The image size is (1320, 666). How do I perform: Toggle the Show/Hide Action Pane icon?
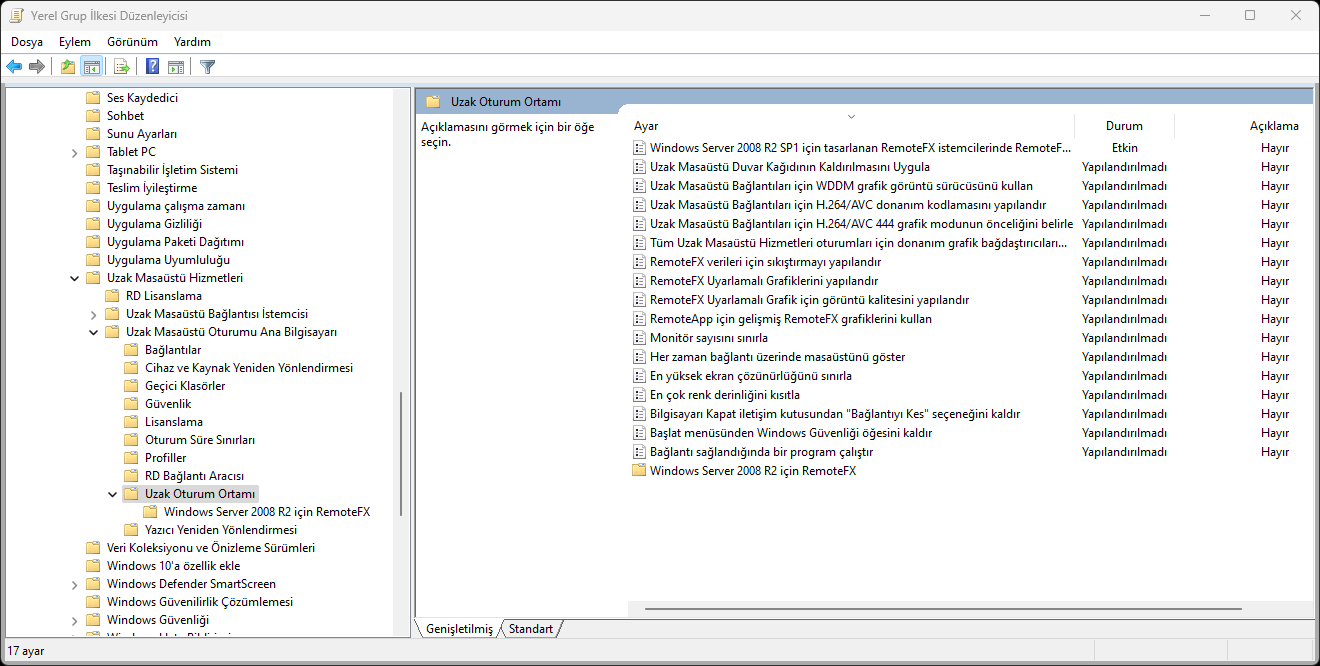(x=176, y=67)
